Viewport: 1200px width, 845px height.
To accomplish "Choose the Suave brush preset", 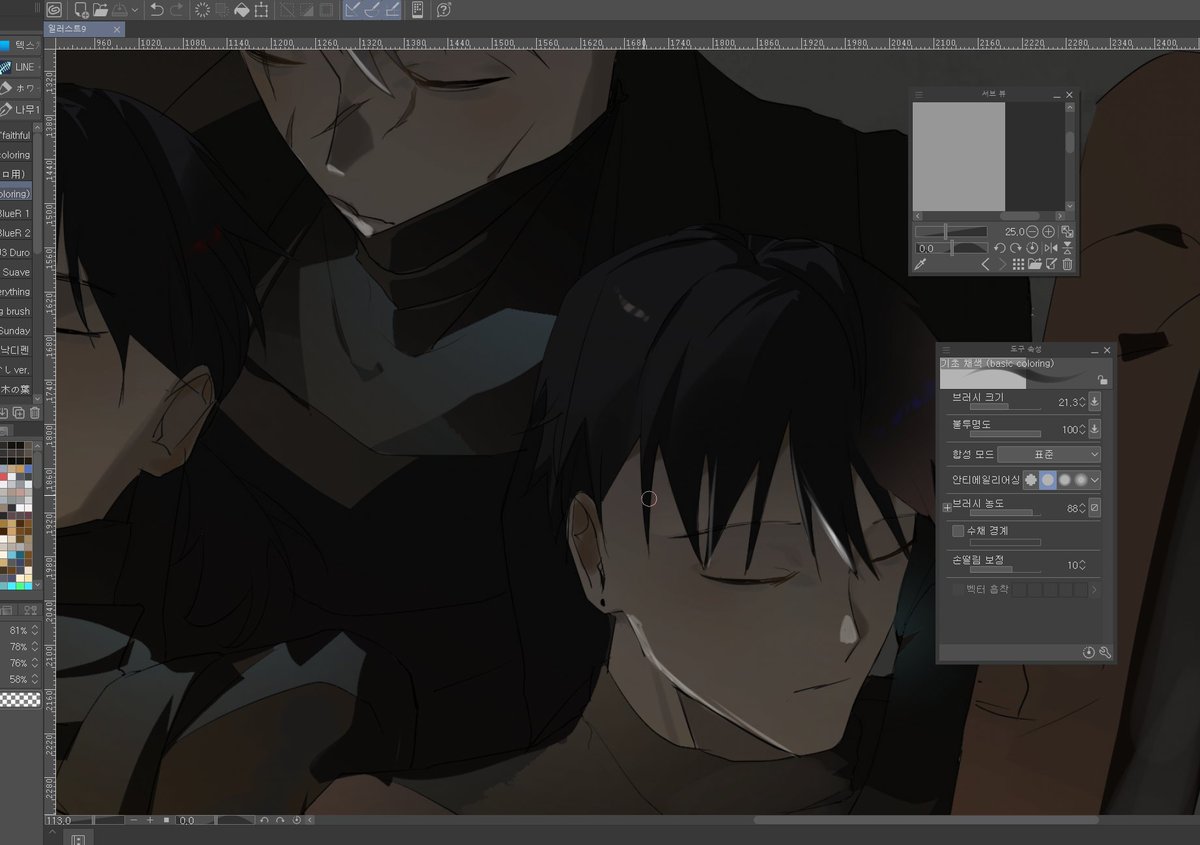I will tap(16, 272).
